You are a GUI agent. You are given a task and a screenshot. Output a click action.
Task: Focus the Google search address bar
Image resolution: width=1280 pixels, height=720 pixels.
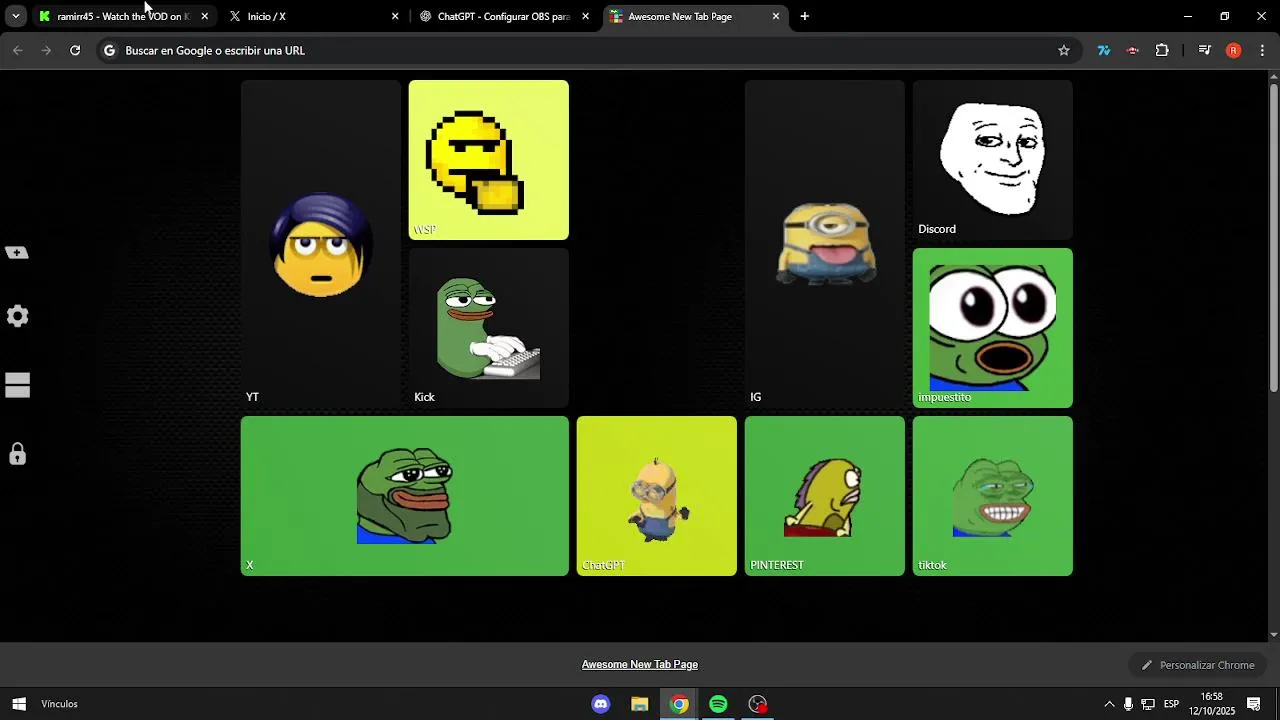(x=588, y=50)
